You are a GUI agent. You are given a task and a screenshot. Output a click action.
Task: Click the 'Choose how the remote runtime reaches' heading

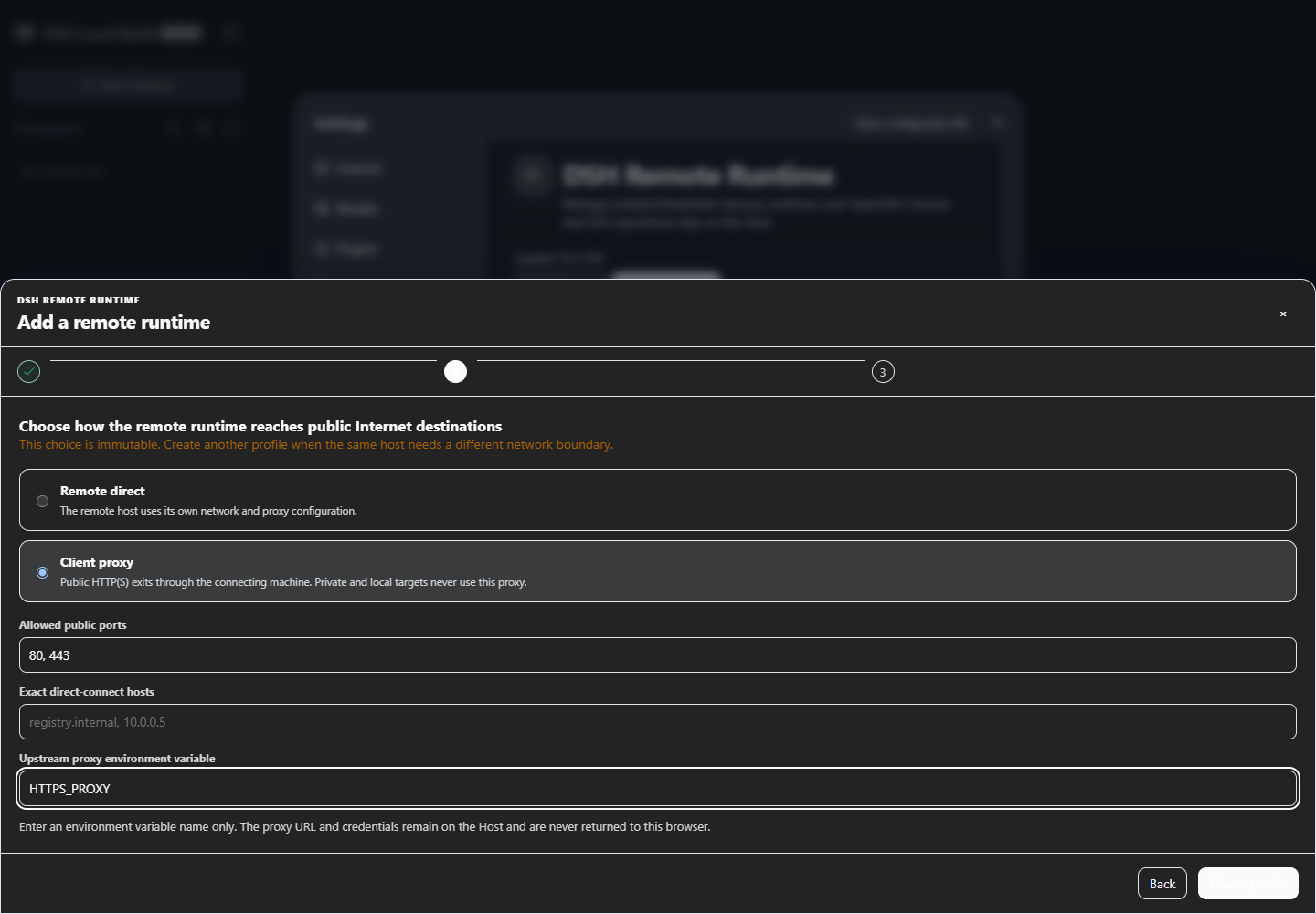pyautogui.click(x=260, y=427)
